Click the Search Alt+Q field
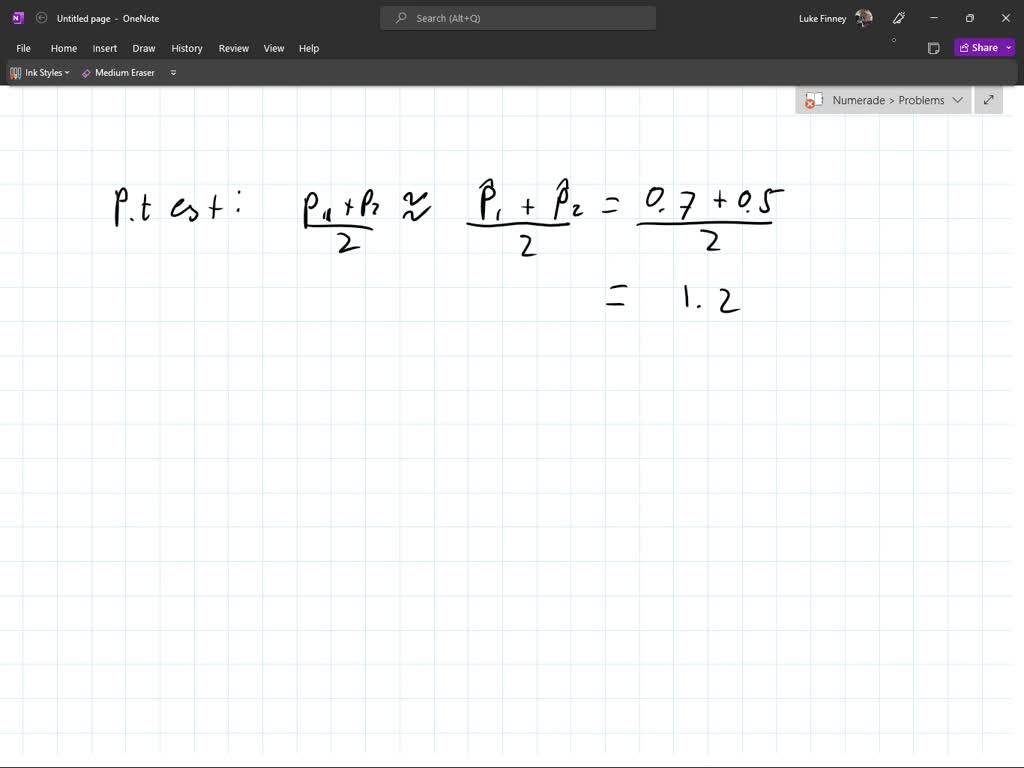Image resolution: width=1024 pixels, height=768 pixels. (517, 17)
